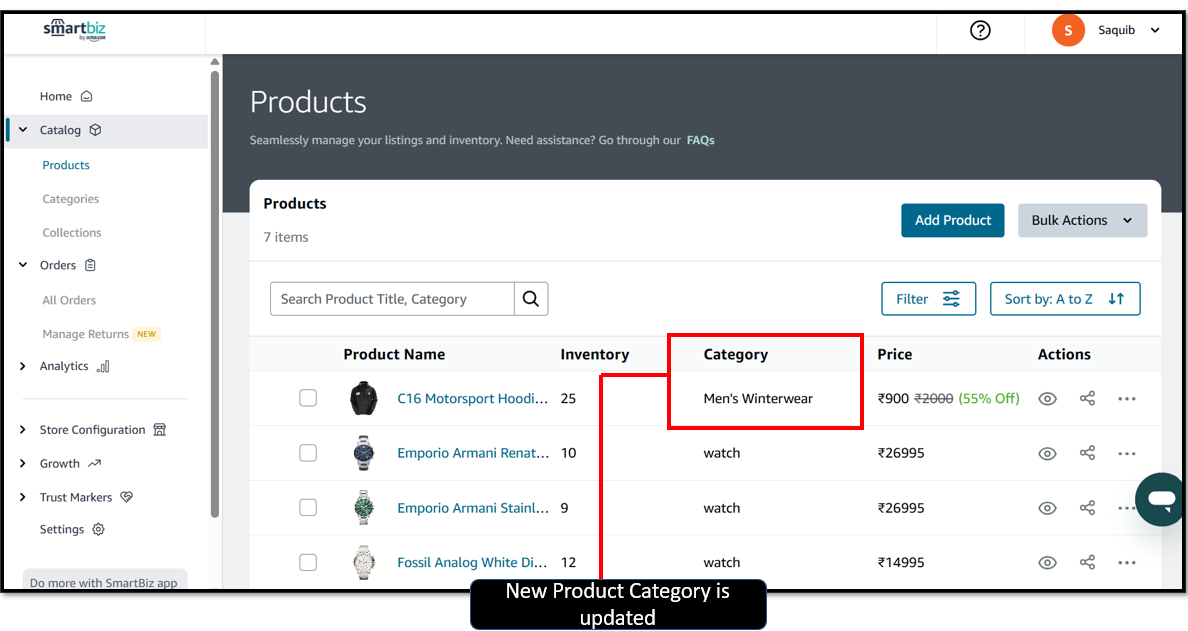1188x631 pixels.
Task: Click share icon for C16 Motorsport Hoodie
Action: click(1087, 398)
